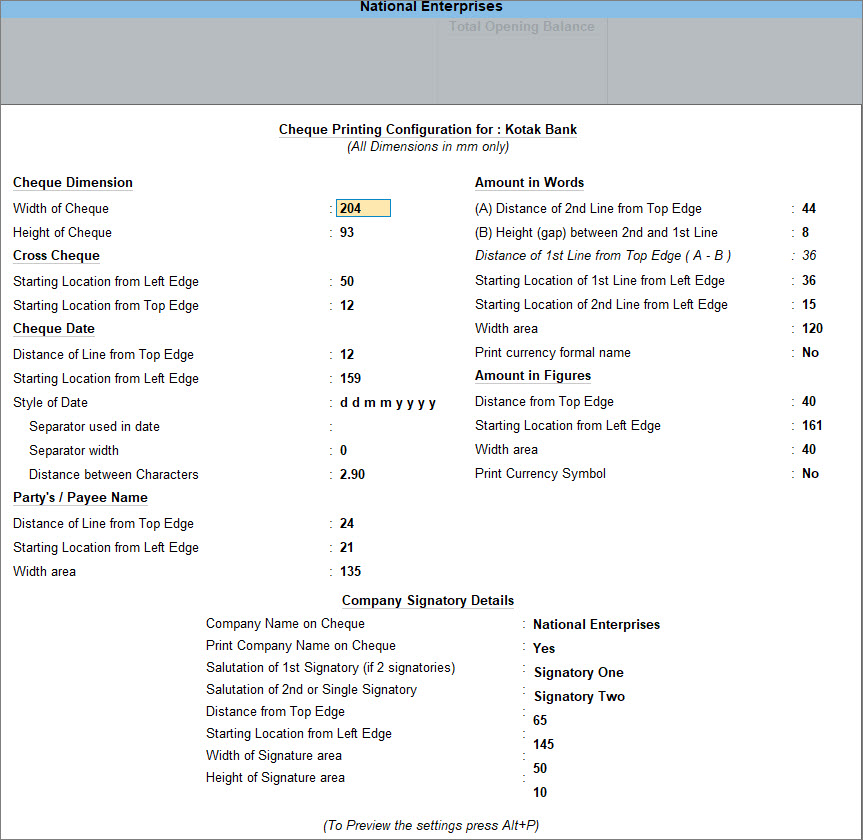863x840 pixels.
Task: Click the Style of Date label
Action: [x=50, y=403]
